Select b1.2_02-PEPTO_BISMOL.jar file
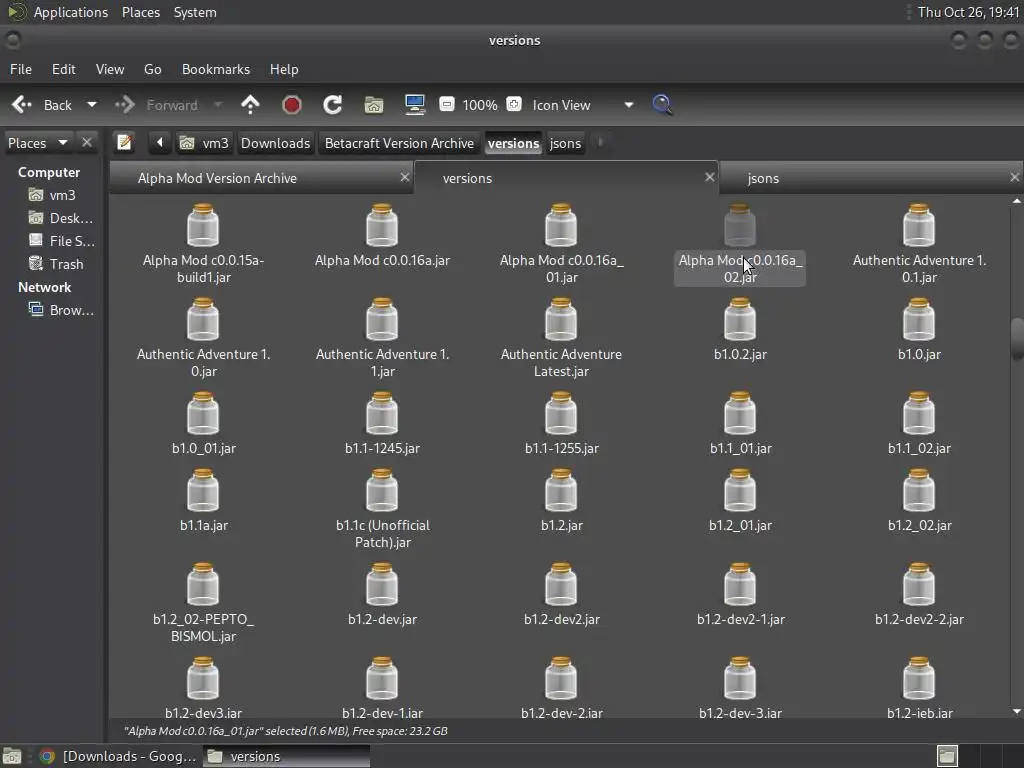Screen dimensions: 1024x768 (203, 603)
